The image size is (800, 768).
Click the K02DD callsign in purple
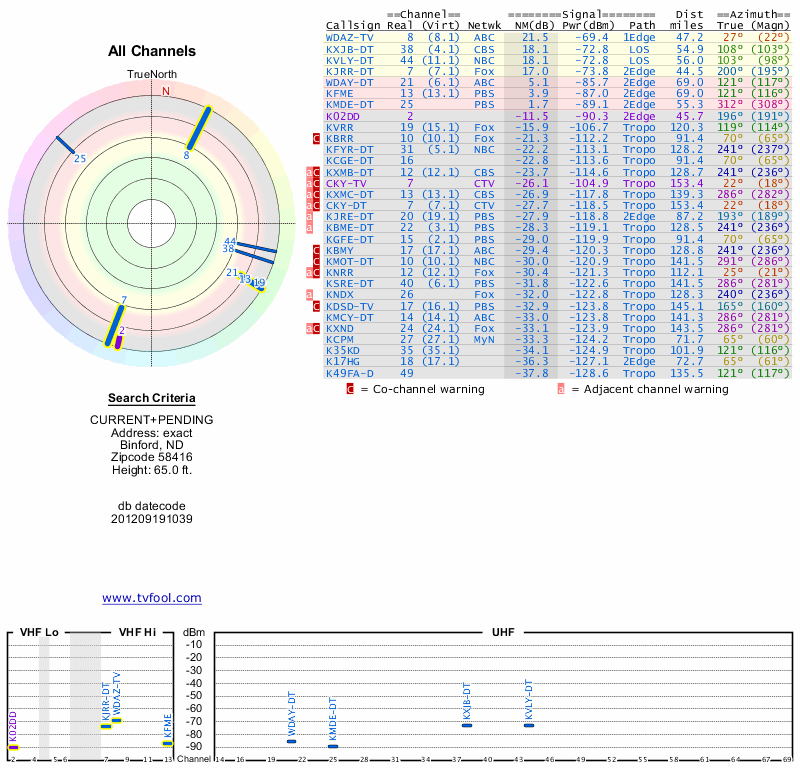tap(342, 116)
